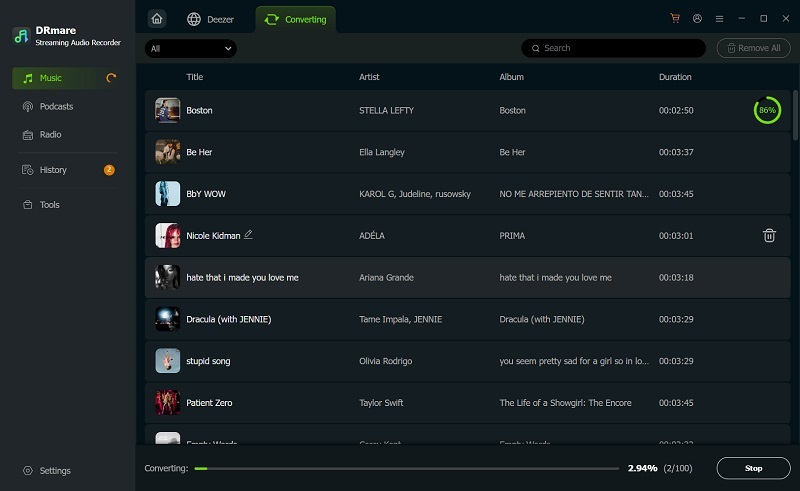
Task: Open the user account icon
Action: (697, 18)
